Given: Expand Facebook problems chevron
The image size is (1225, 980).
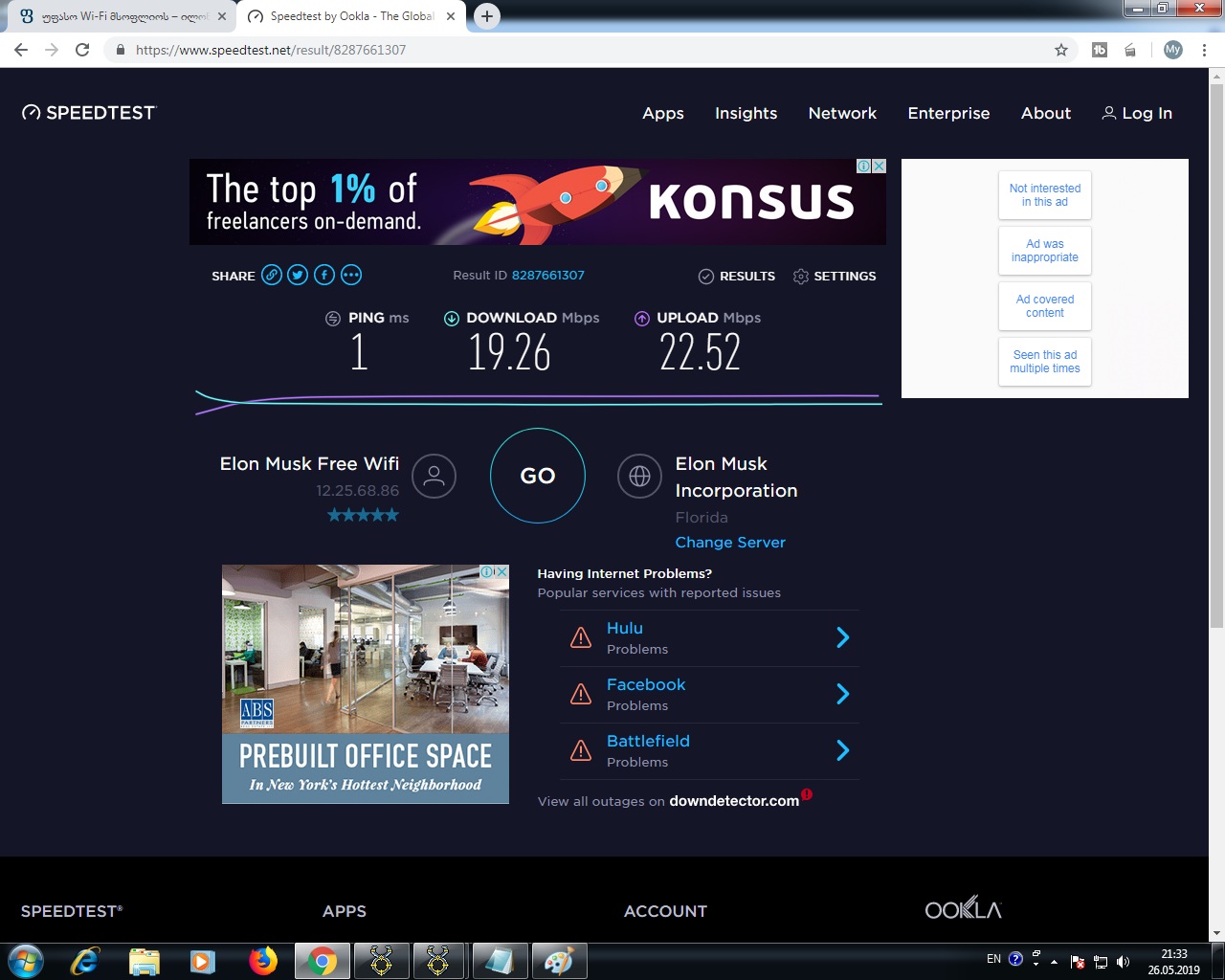Looking at the screenshot, I should pos(843,694).
